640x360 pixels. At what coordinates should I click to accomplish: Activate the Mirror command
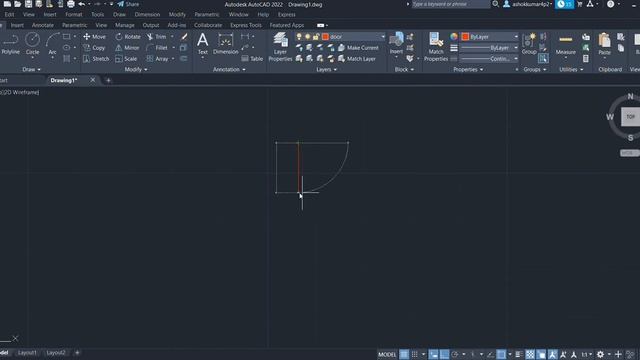tap(127, 48)
